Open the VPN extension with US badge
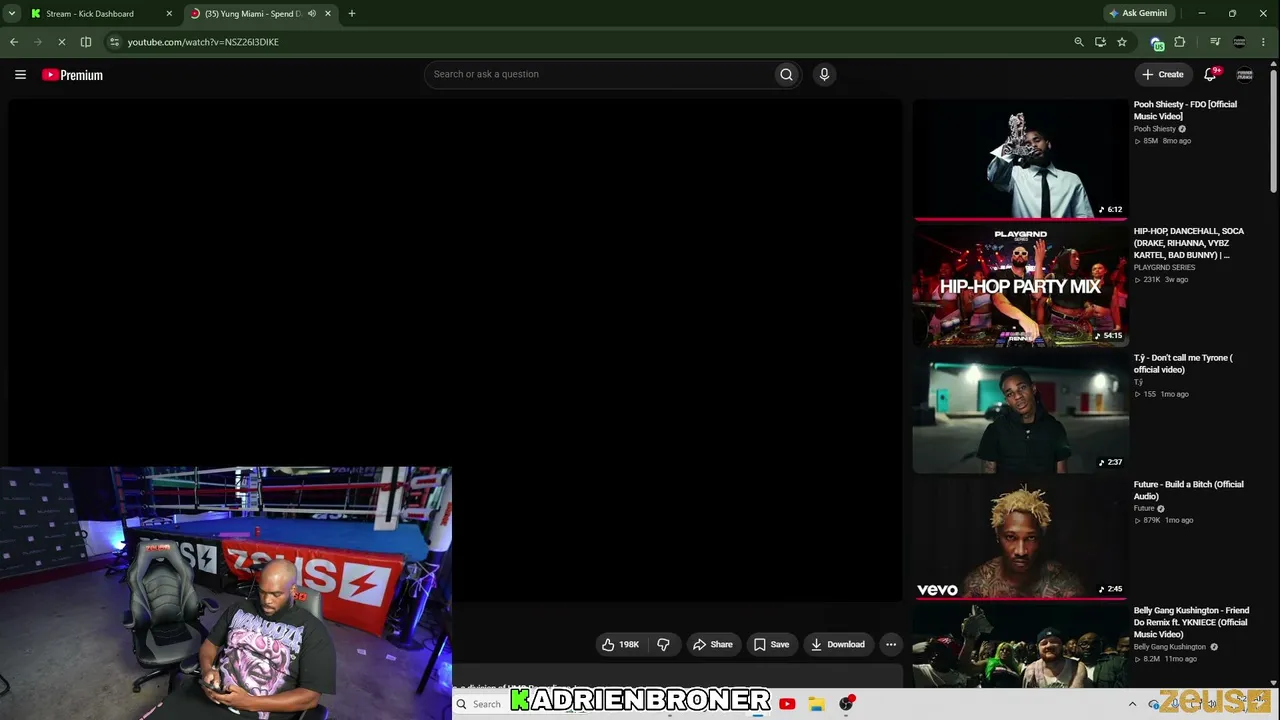 tap(1157, 43)
